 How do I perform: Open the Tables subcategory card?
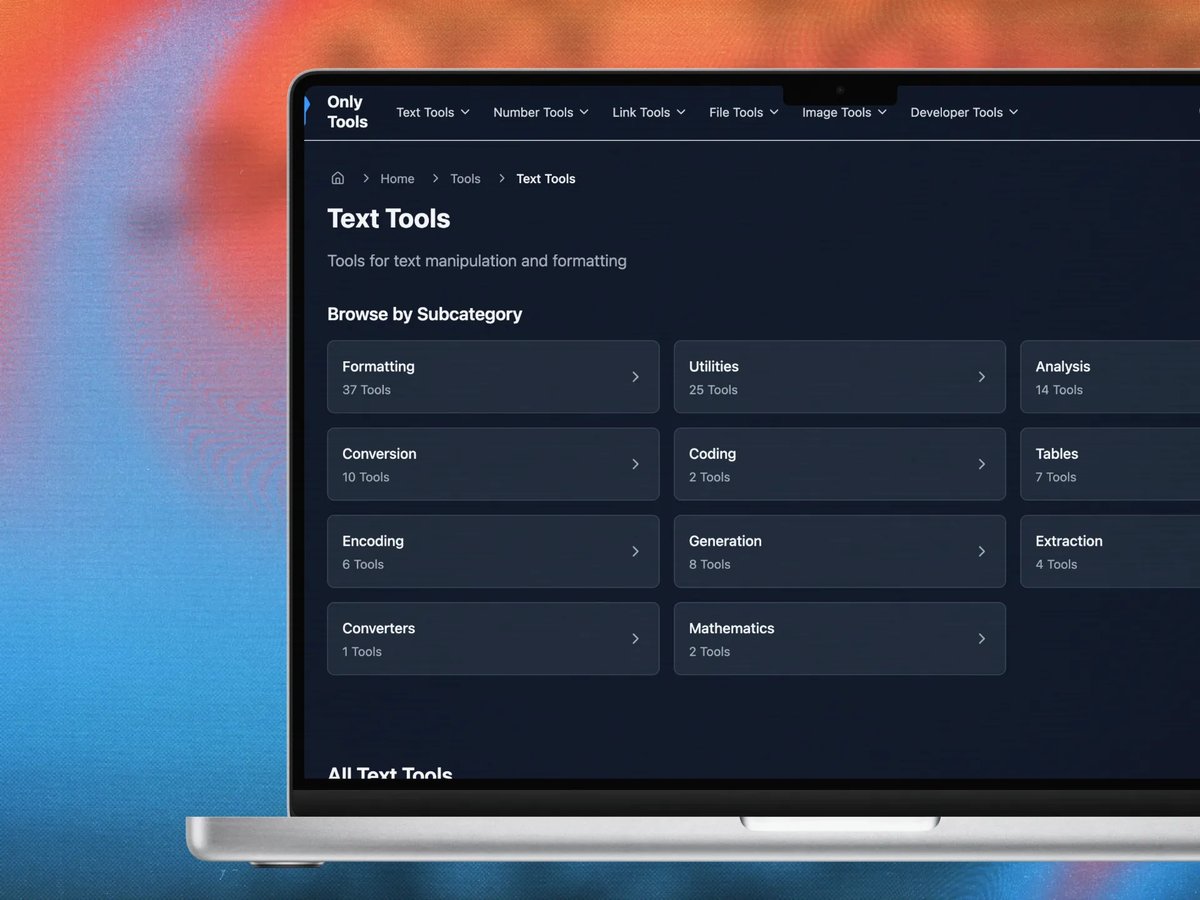click(x=1110, y=464)
